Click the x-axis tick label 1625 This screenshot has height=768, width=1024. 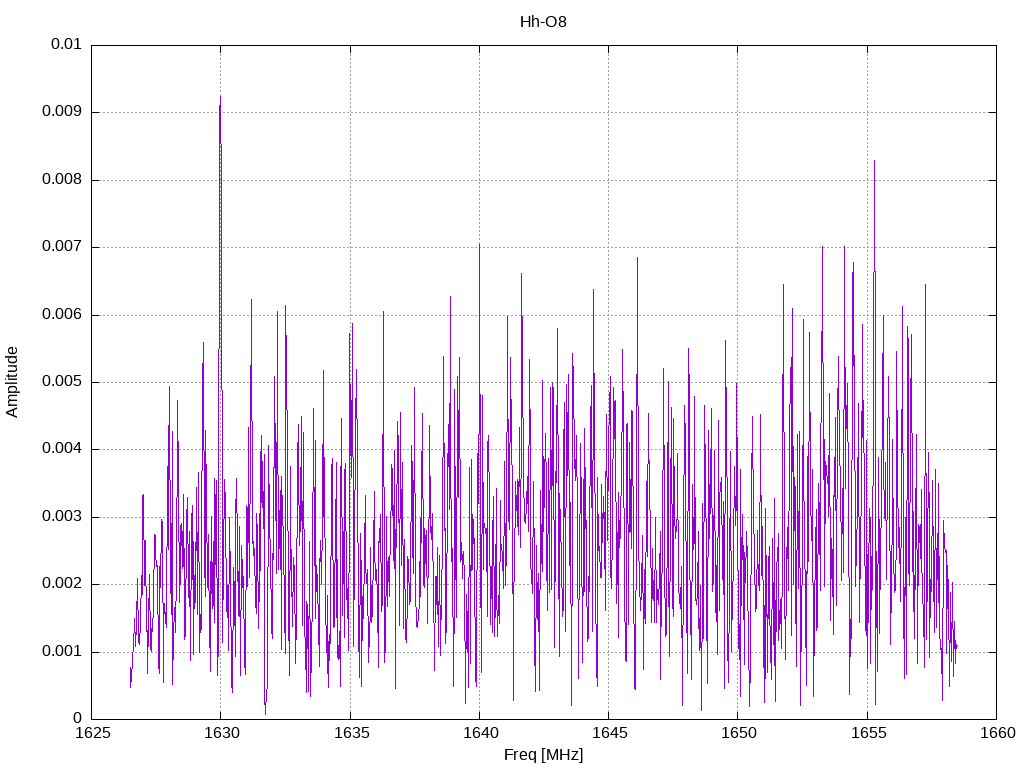pos(93,733)
